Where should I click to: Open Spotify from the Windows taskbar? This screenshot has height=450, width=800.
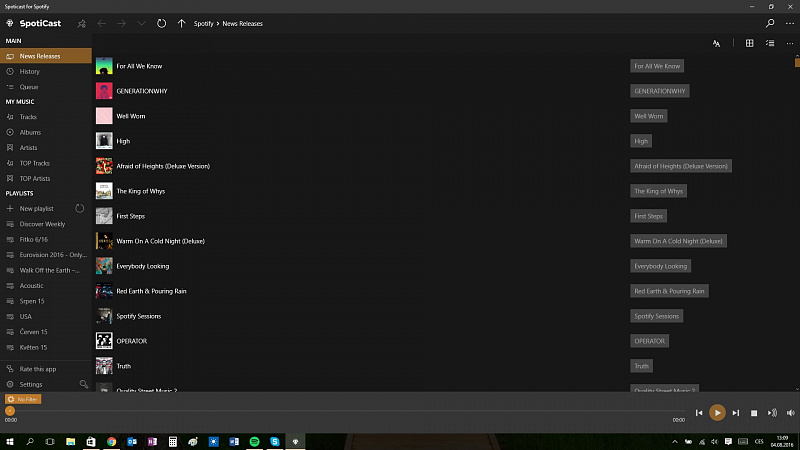255,441
